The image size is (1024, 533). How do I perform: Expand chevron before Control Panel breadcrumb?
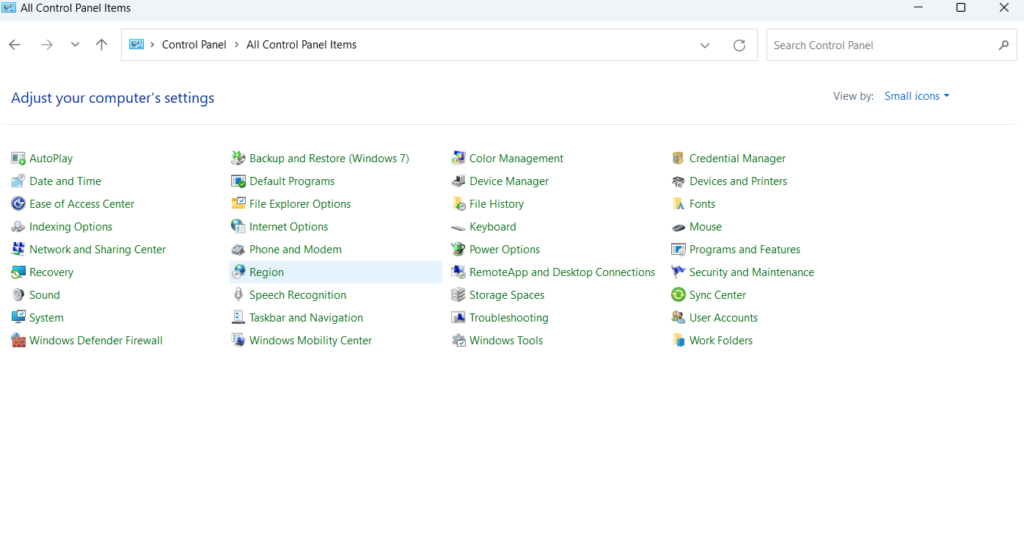coord(152,44)
